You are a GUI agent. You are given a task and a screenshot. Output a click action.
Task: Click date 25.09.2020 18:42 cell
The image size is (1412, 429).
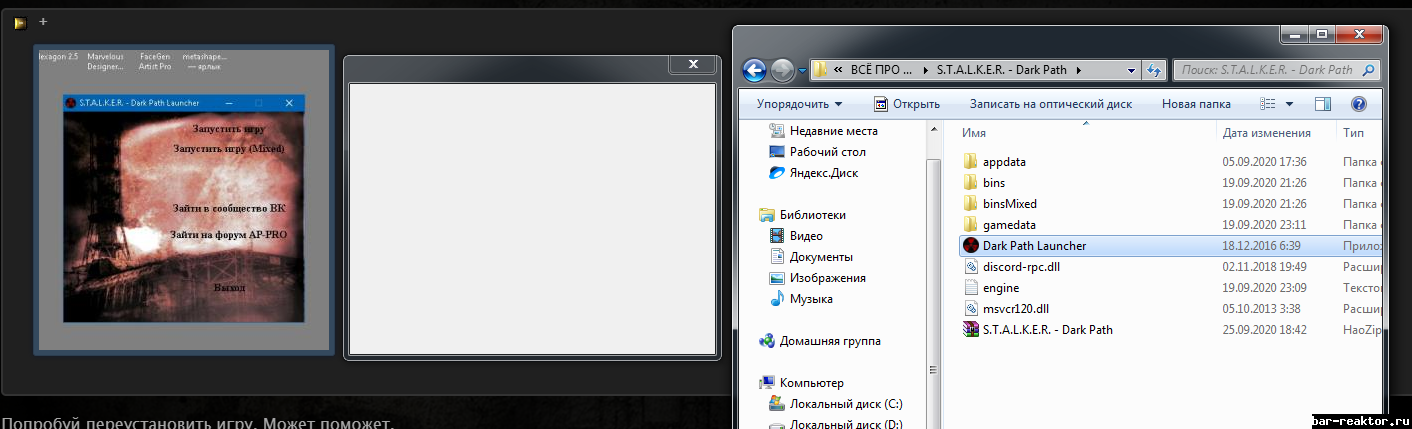tap(1265, 330)
